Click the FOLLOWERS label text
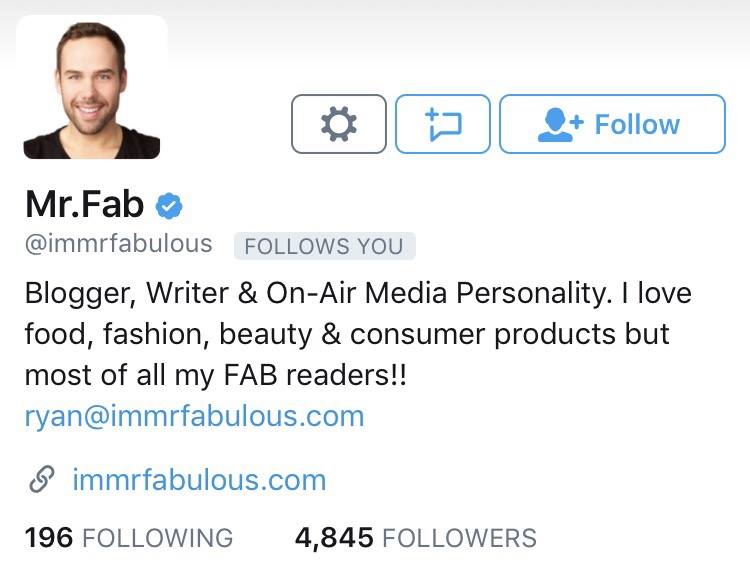 coord(459,538)
